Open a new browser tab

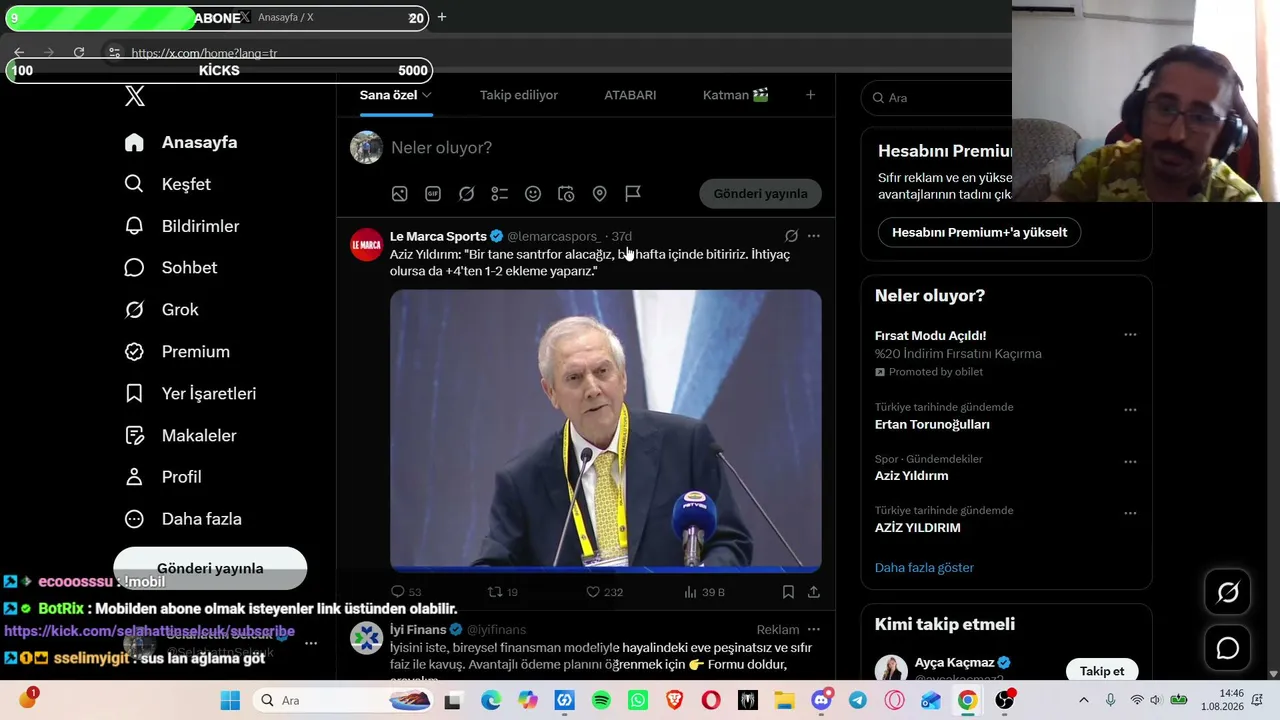point(441,17)
